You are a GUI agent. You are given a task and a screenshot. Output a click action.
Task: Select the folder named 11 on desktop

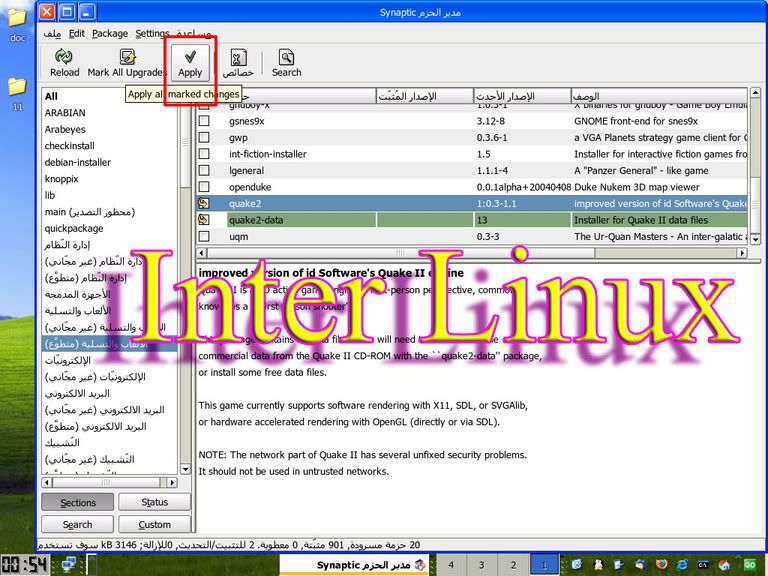pos(17,87)
